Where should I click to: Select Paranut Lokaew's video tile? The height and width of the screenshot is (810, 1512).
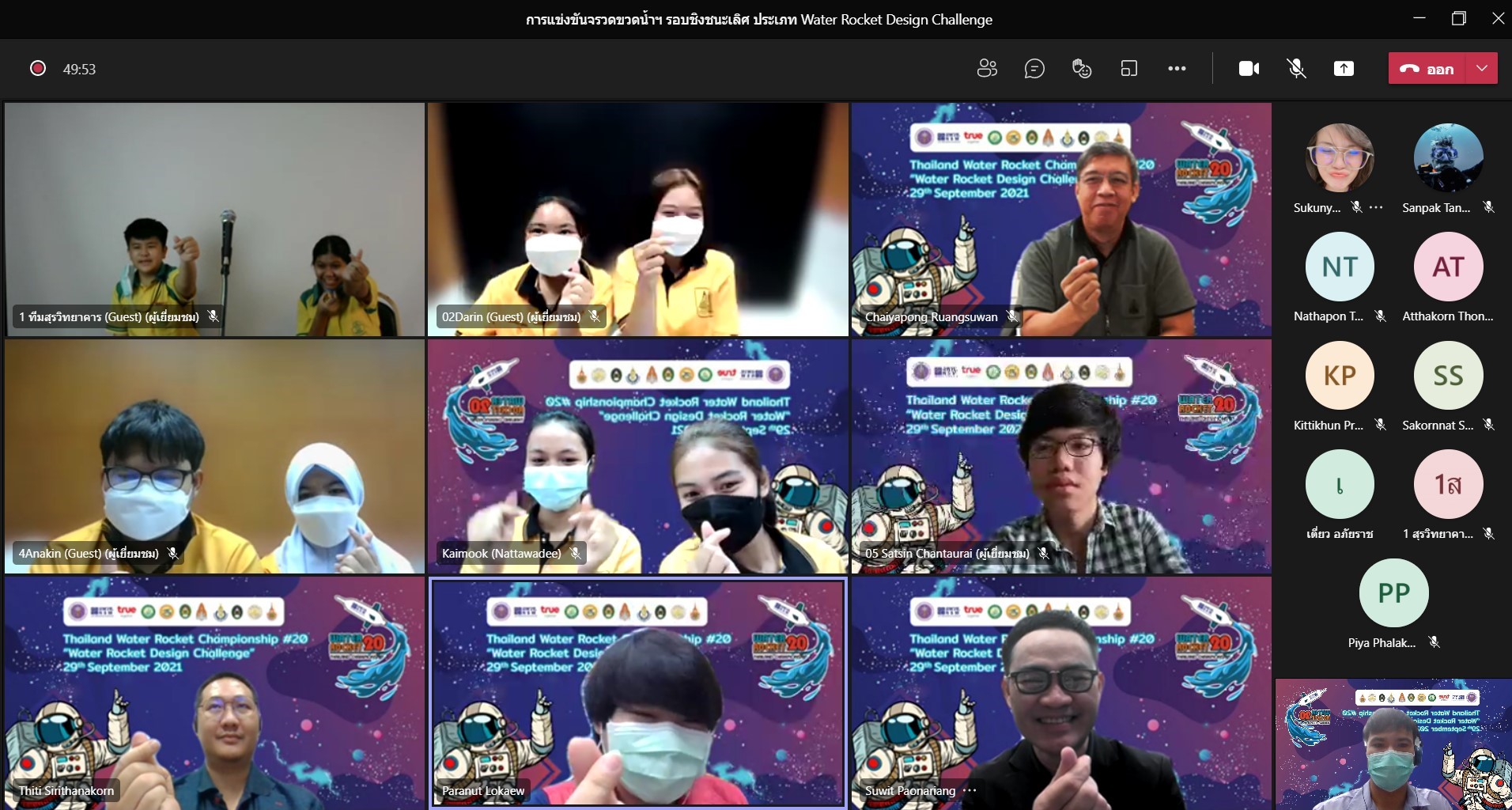pyautogui.click(x=637, y=693)
